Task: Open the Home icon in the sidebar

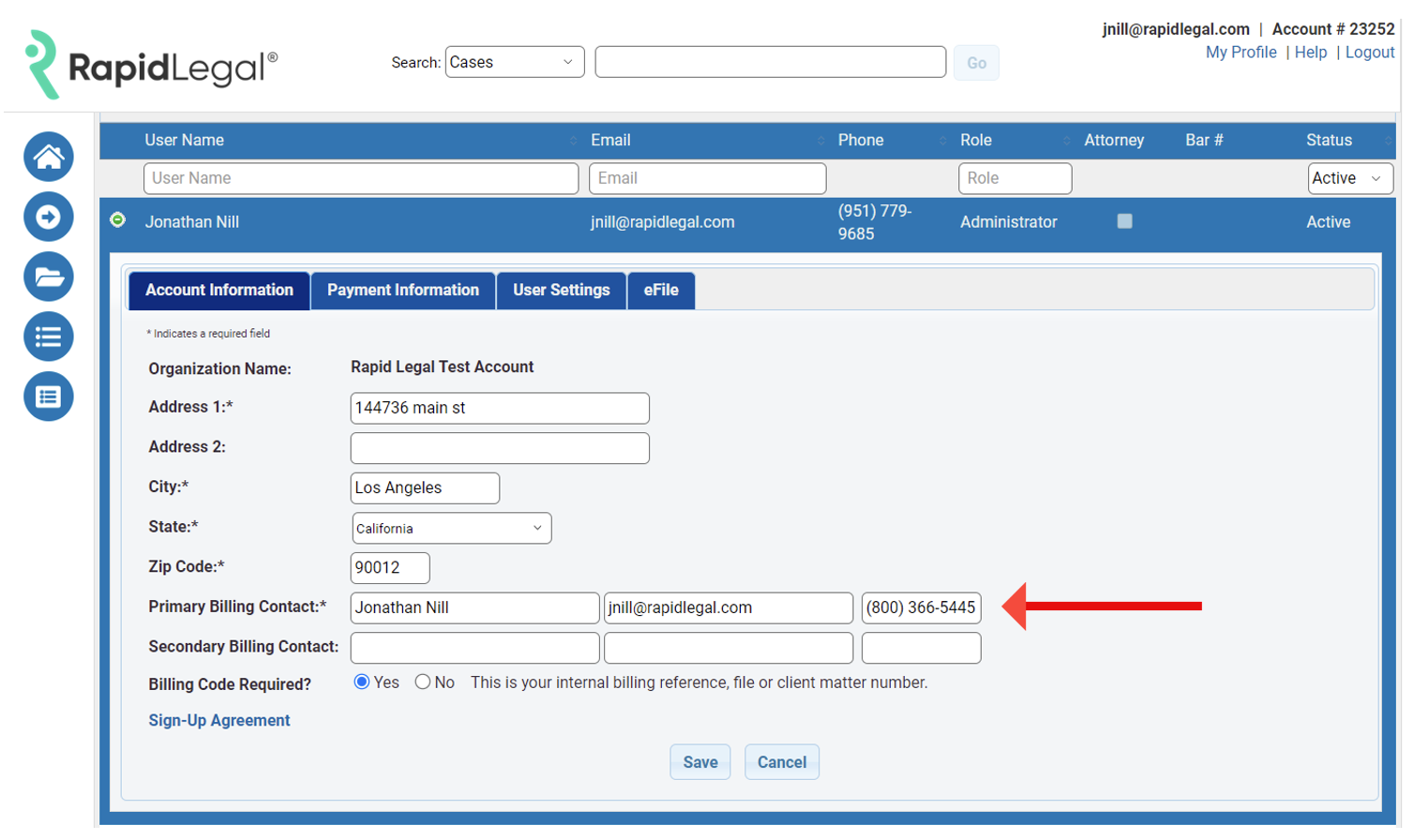Action: tap(48, 157)
